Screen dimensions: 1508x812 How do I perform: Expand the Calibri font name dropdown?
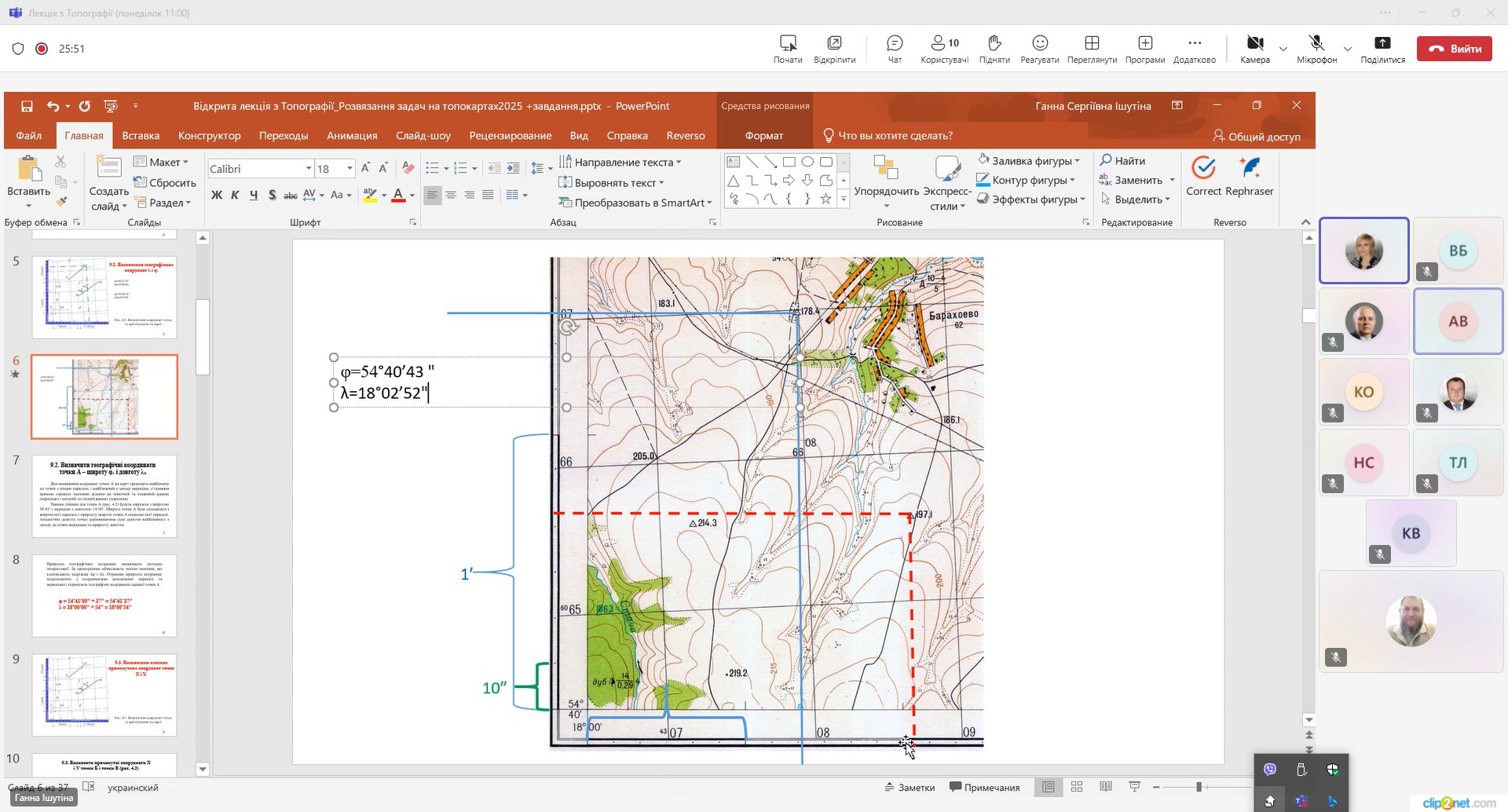click(x=309, y=169)
